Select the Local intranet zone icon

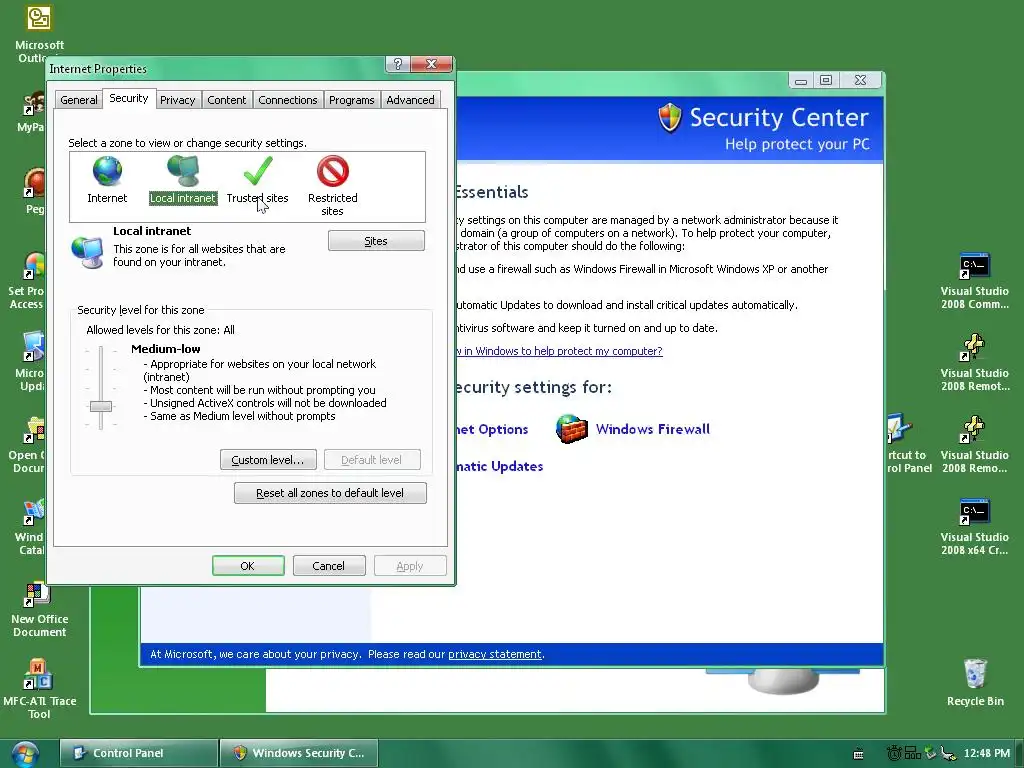[183, 172]
